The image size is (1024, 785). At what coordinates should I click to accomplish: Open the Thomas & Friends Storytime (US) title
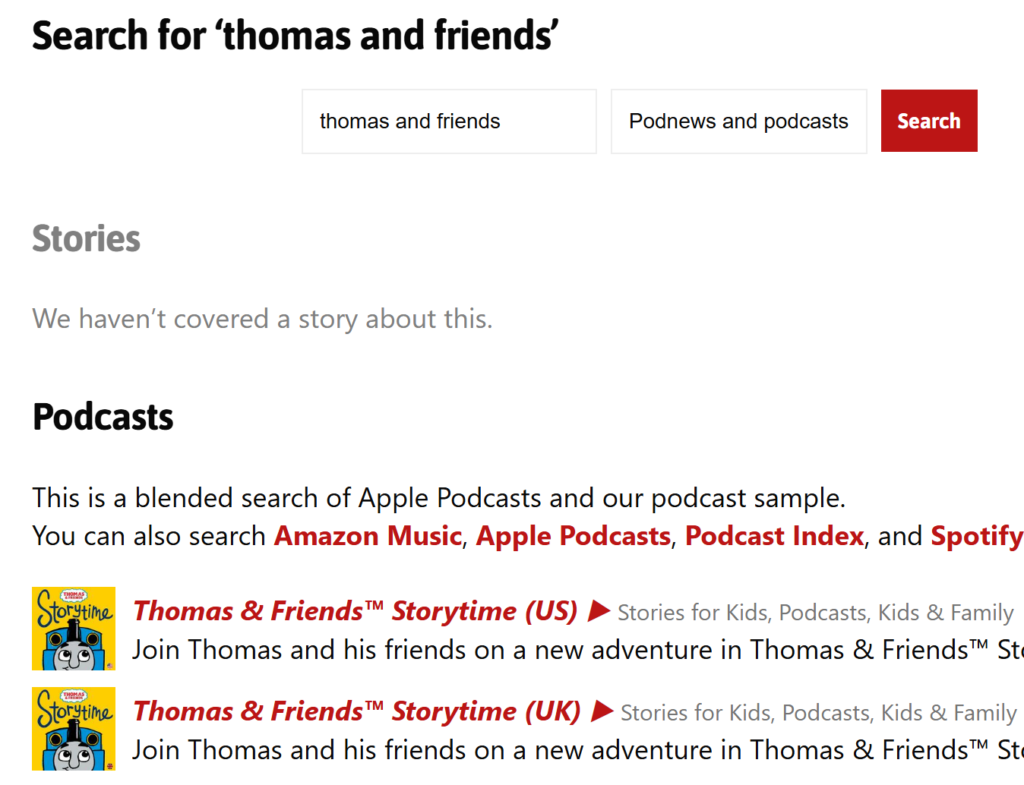(355, 611)
